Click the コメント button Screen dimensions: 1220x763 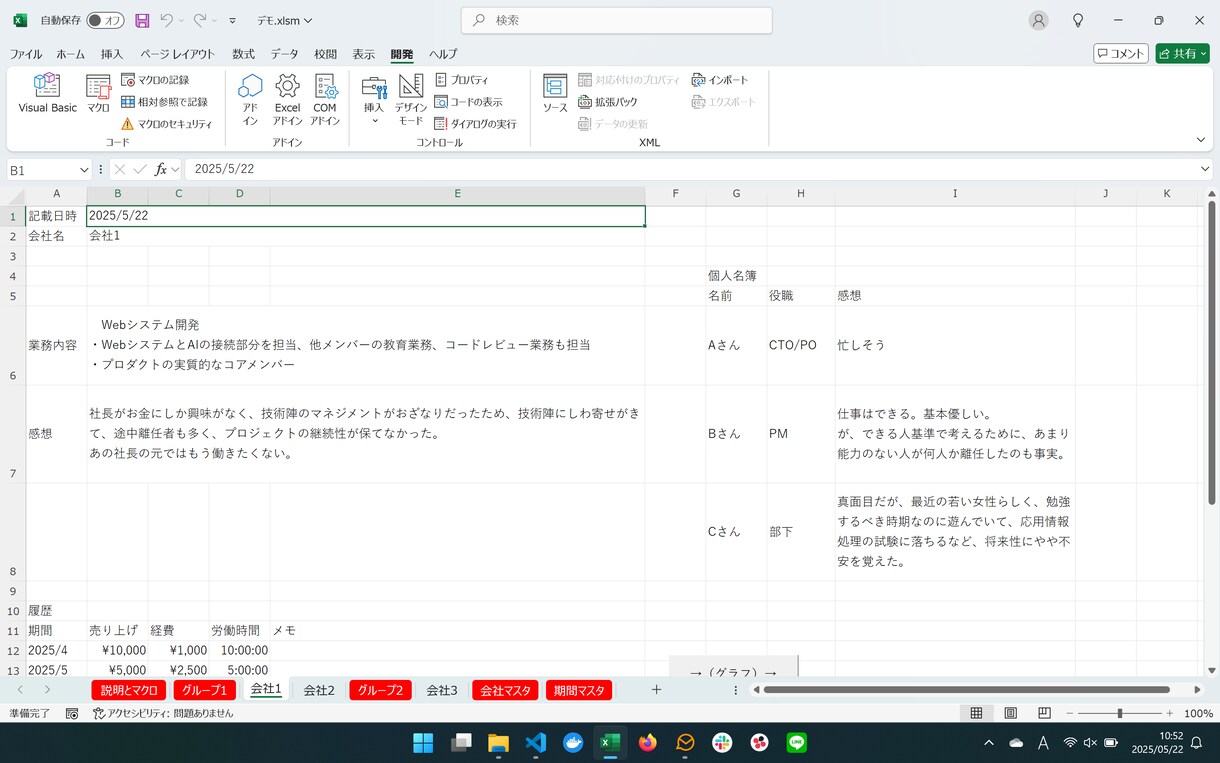1120,54
